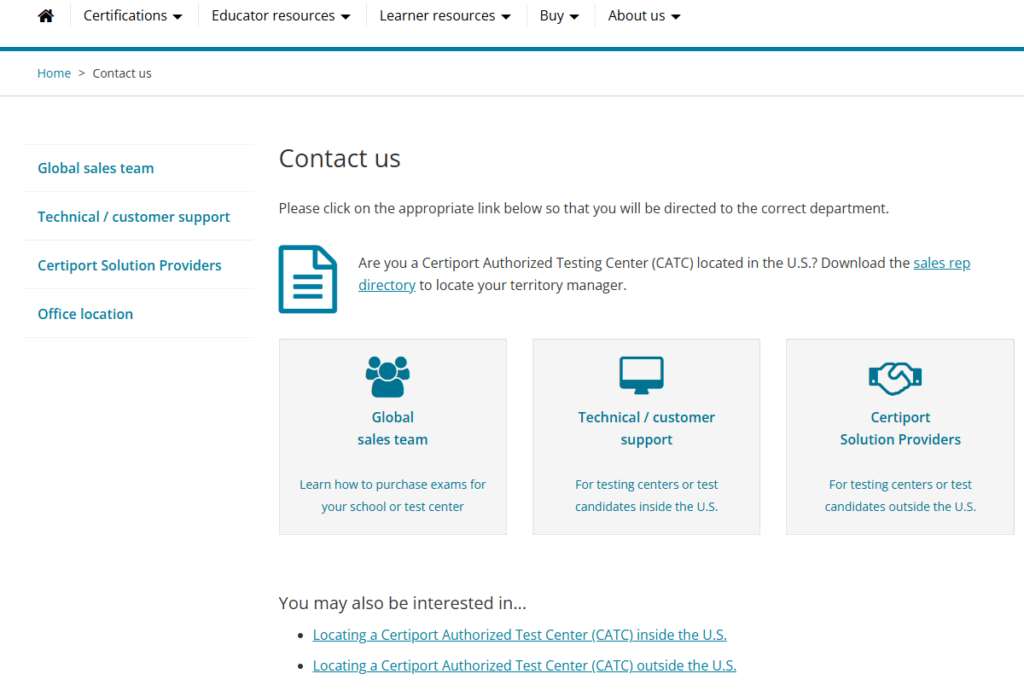This screenshot has height=697, width=1024.
Task: Select Global sales team in the sidebar
Action: (x=96, y=168)
